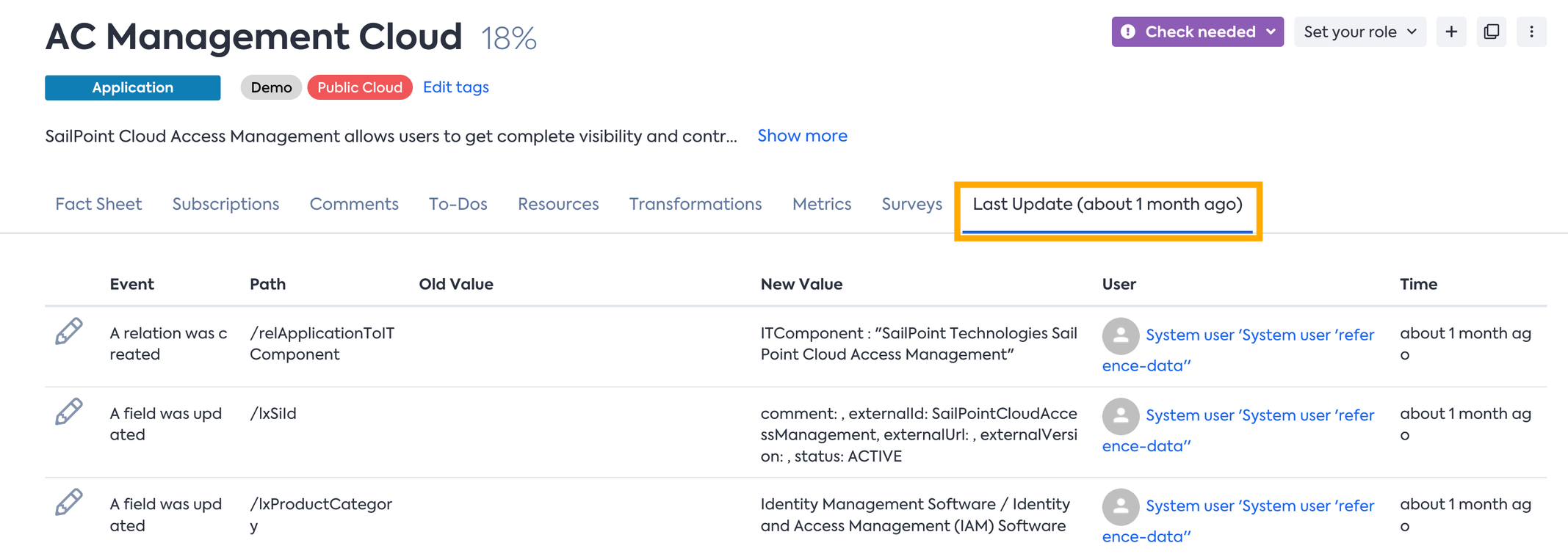Click the Time column header

(1418, 284)
